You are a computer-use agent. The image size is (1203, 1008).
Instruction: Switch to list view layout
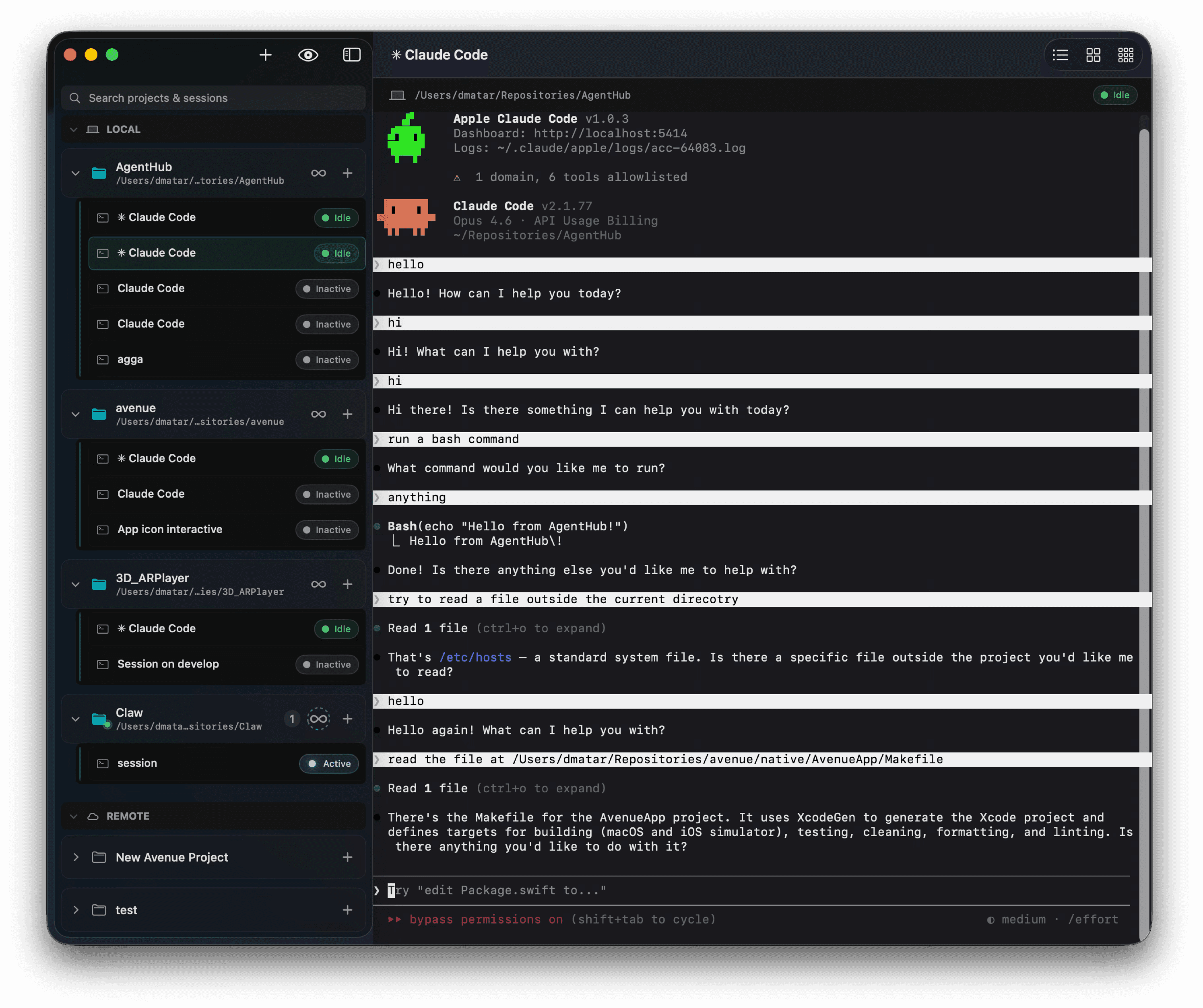(1061, 55)
